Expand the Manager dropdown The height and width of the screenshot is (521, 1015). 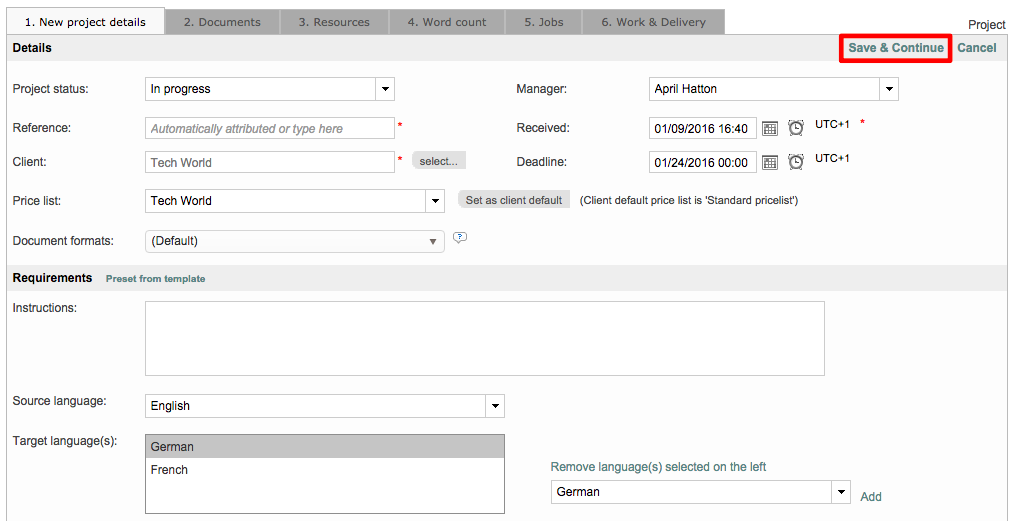point(888,89)
